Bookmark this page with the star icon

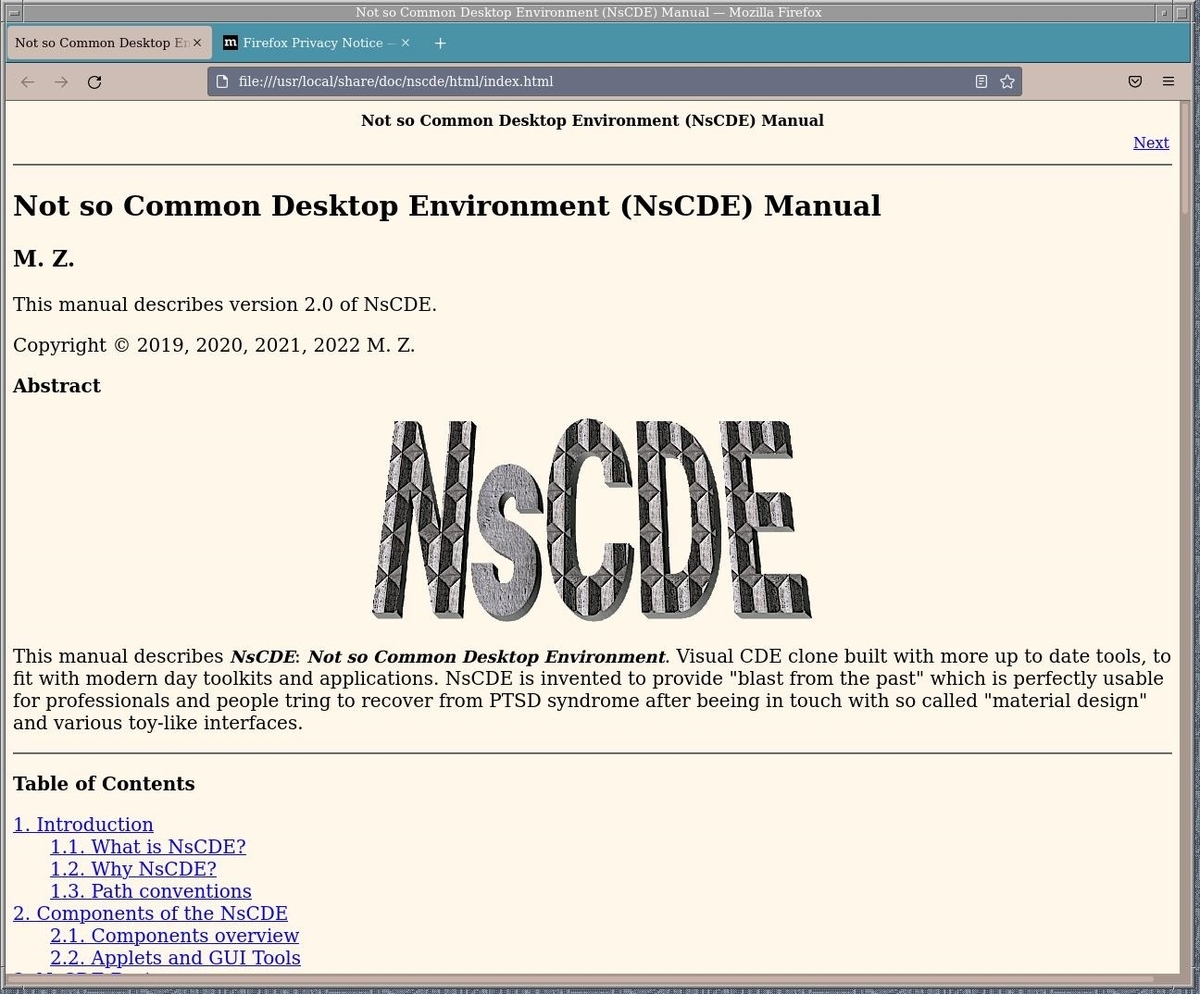(1007, 82)
